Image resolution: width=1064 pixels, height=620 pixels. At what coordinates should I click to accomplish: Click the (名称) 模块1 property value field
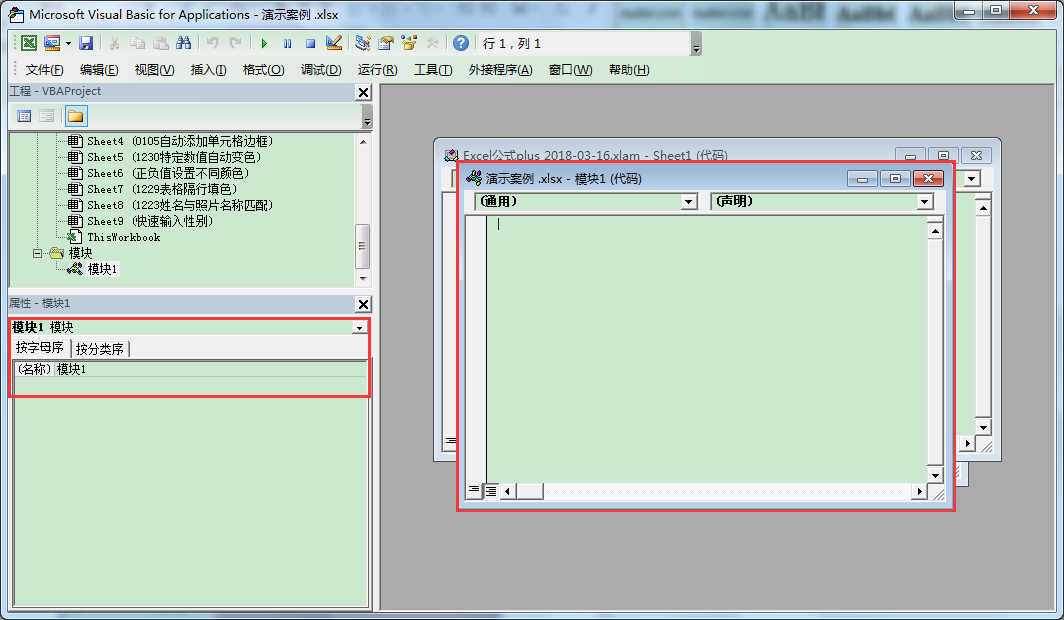[x=210, y=369]
